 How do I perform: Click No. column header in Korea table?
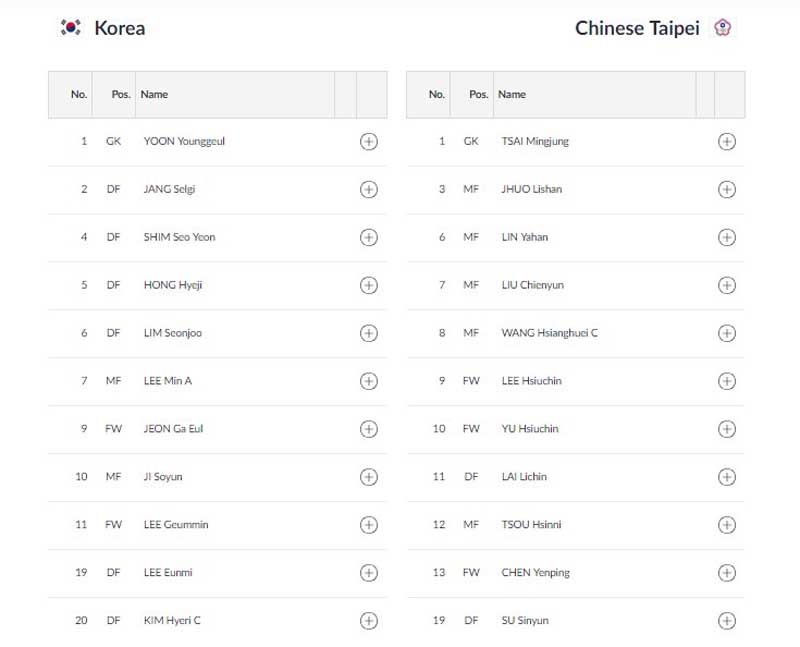click(x=79, y=94)
